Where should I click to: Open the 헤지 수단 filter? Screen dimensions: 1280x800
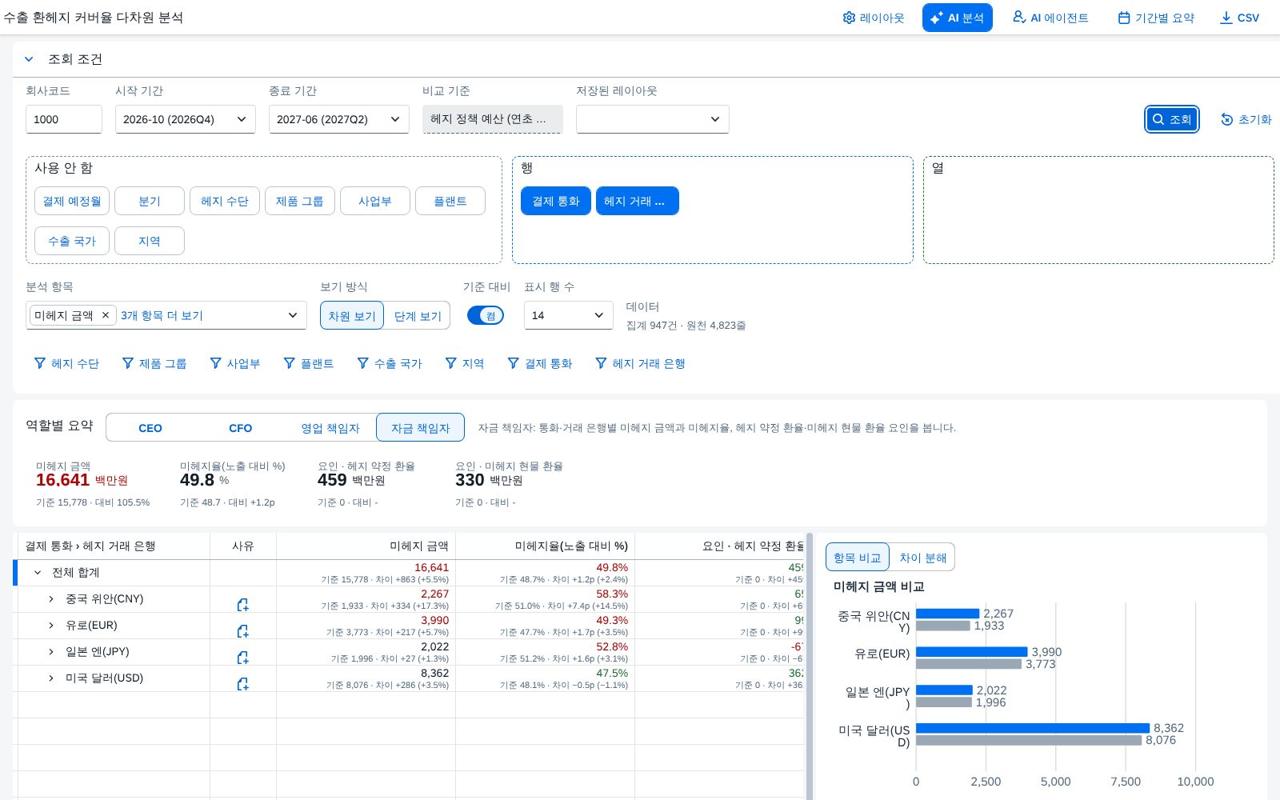67,364
